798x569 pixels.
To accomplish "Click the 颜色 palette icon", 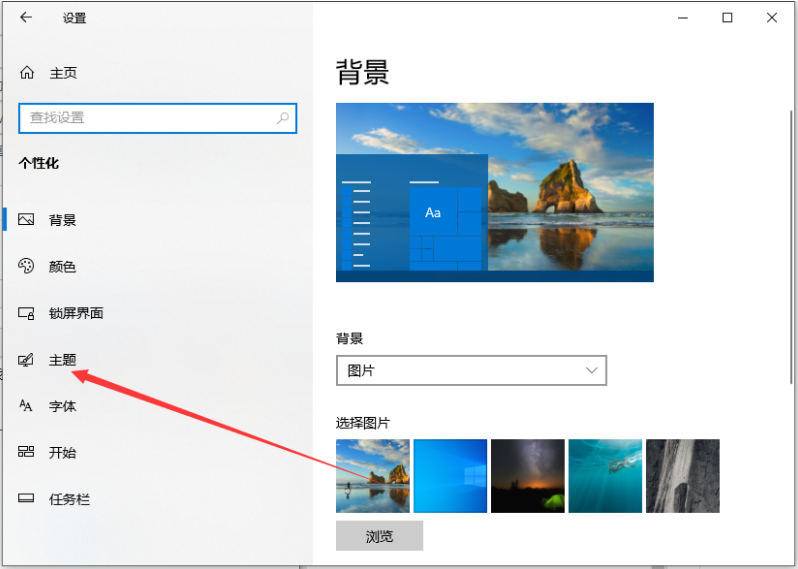I will pyautogui.click(x=27, y=266).
